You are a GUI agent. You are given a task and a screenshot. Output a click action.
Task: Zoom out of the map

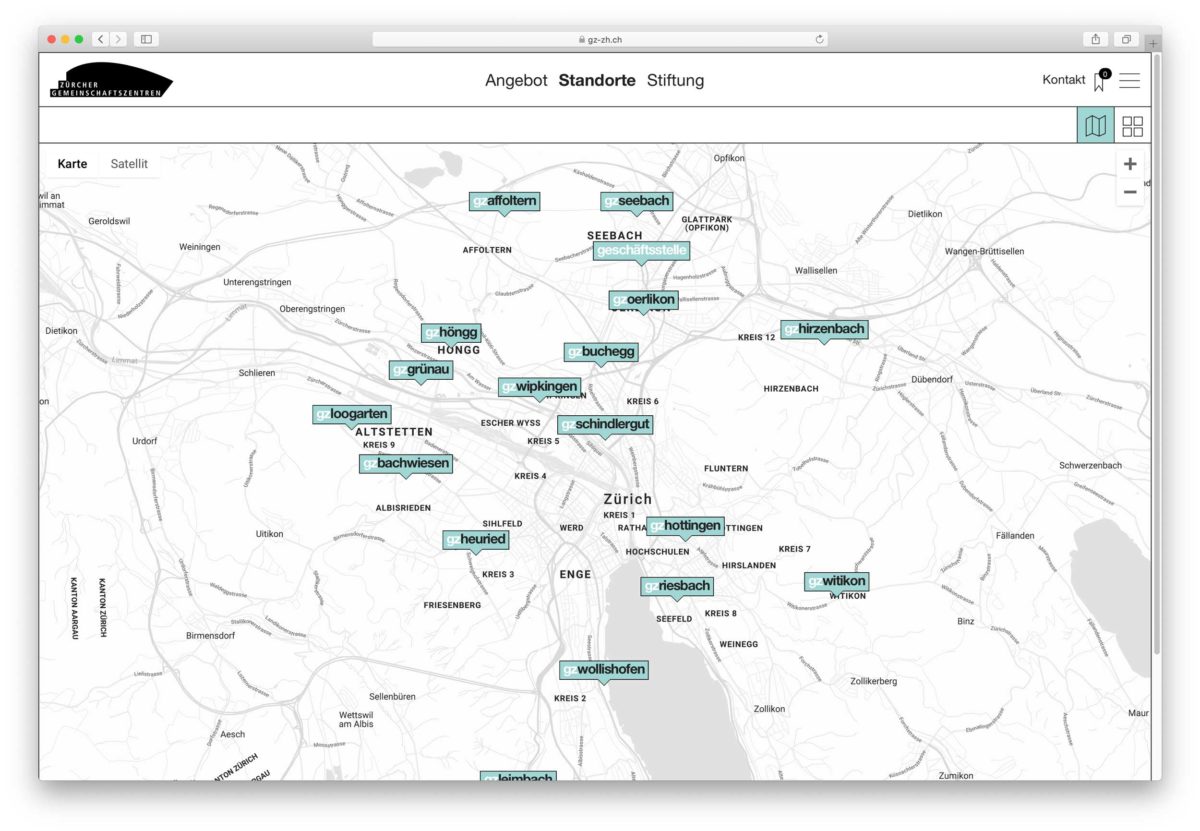tap(1130, 191)
